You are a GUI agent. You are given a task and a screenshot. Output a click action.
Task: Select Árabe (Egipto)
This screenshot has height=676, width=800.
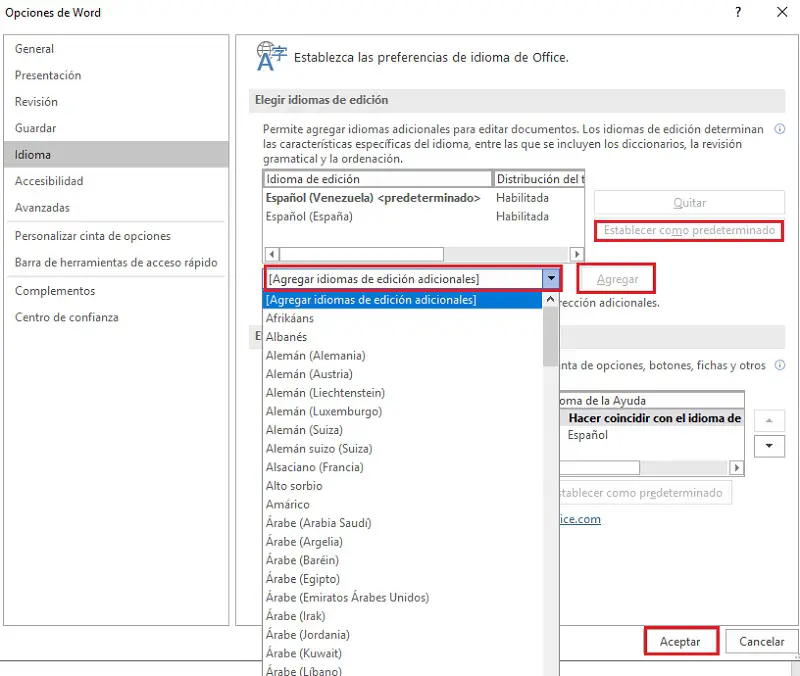click(402, 579)
